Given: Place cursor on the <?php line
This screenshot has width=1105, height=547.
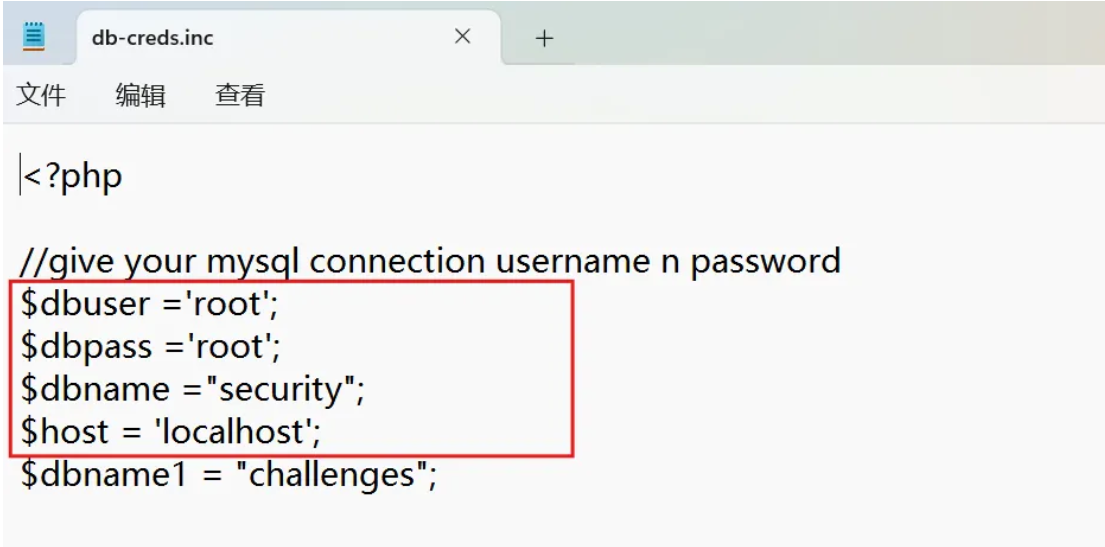Looking at the screenshot, I should (73, 176).
